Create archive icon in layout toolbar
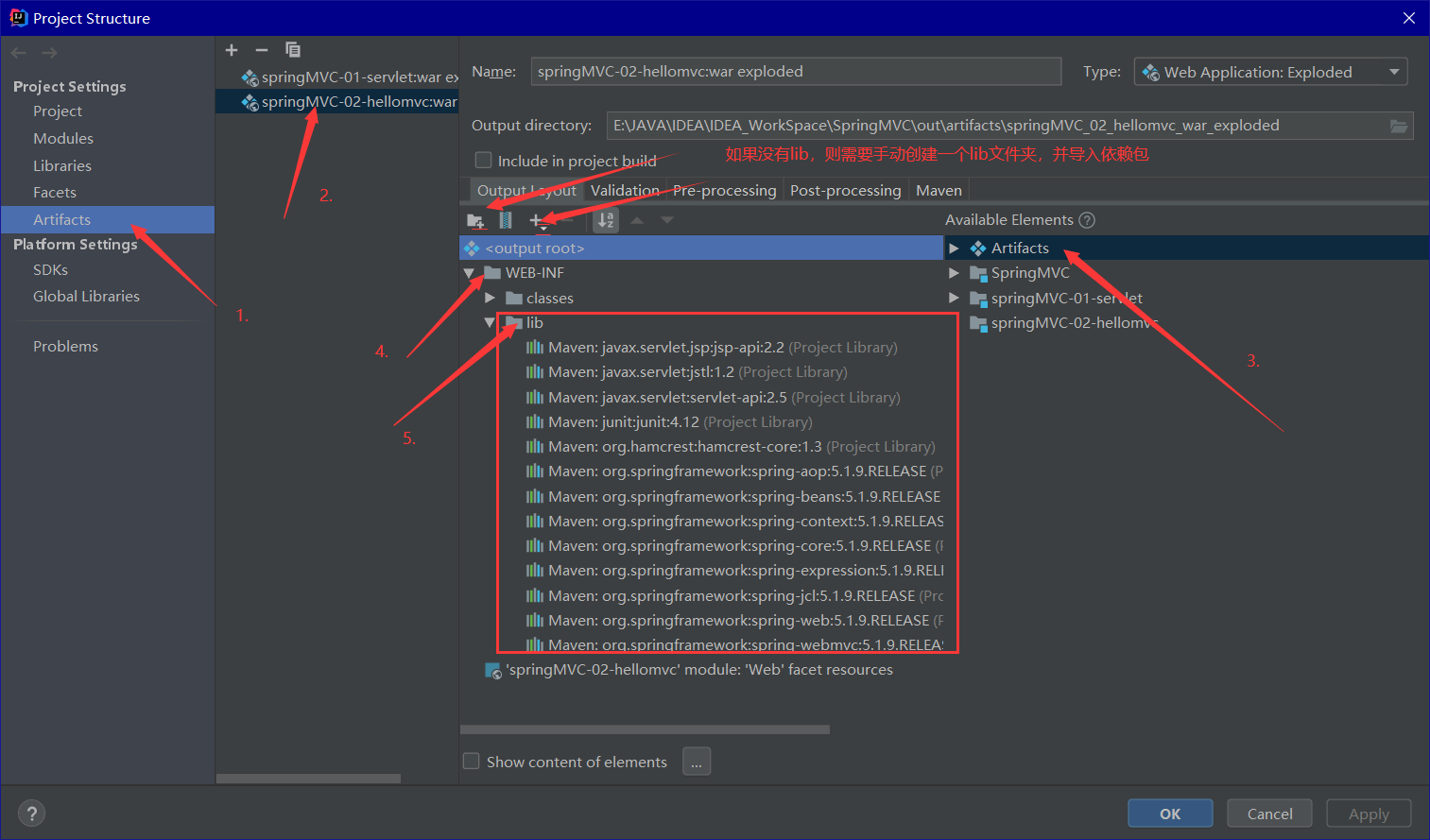1430x840 pixels. (x=506, y=220)
